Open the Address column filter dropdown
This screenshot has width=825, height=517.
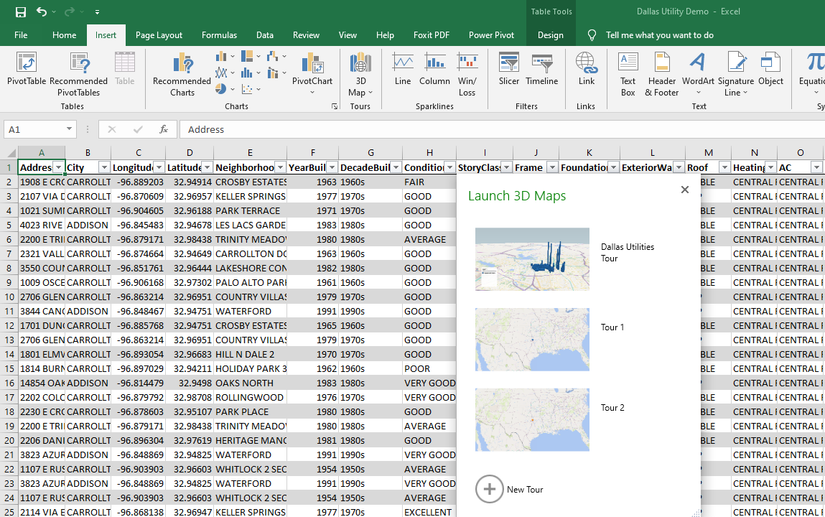point(58,167)
